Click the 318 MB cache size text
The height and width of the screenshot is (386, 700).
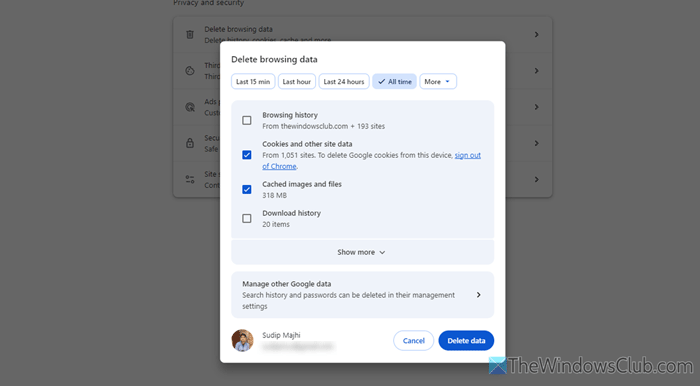tap(275, 195)
